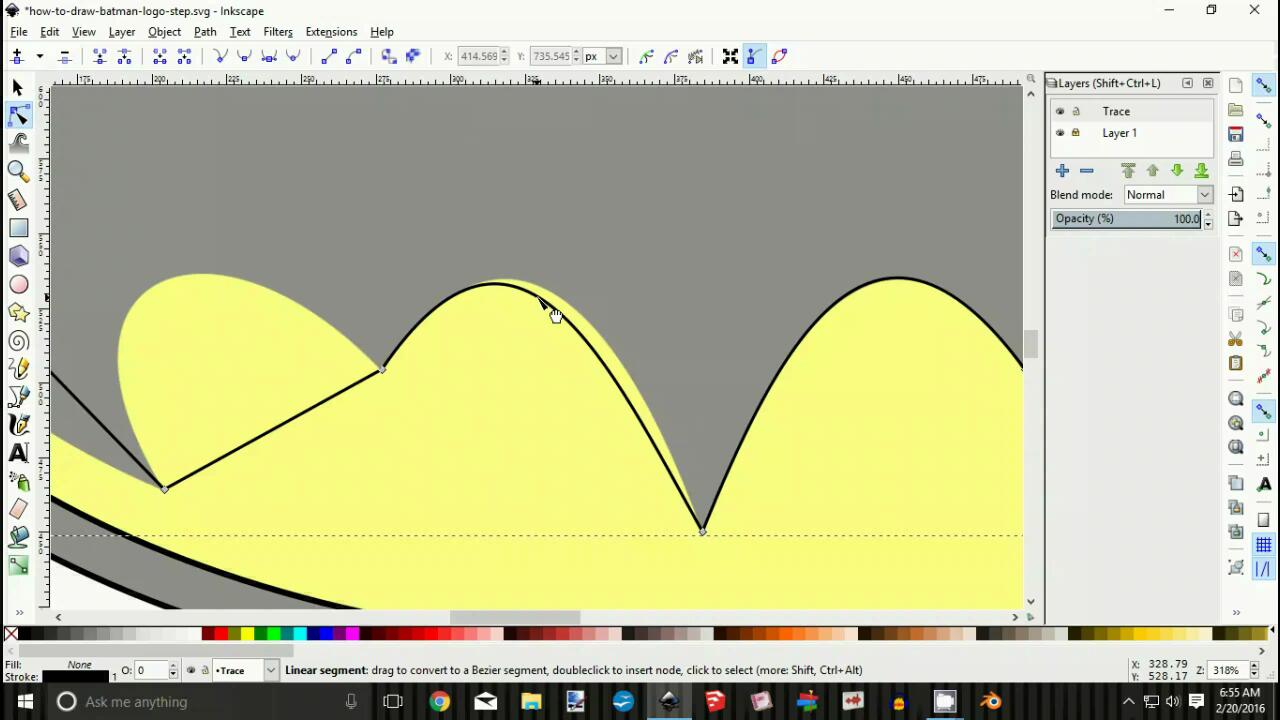
Task: Open the File menu
Action: tap(19, 32)
